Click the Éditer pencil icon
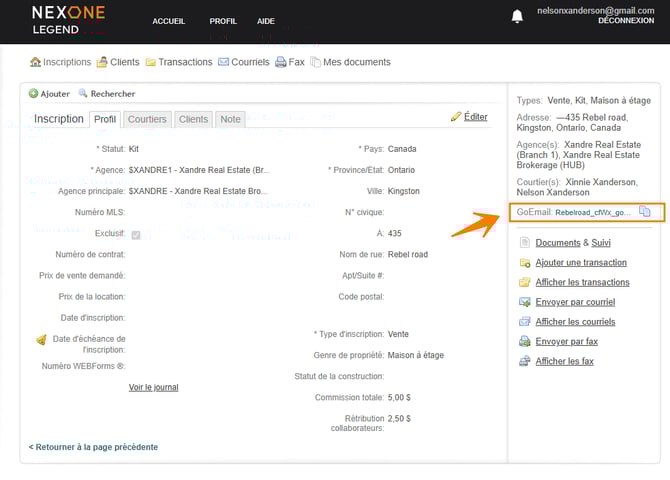The image size is (670, 480). click(x=456, y=117)
